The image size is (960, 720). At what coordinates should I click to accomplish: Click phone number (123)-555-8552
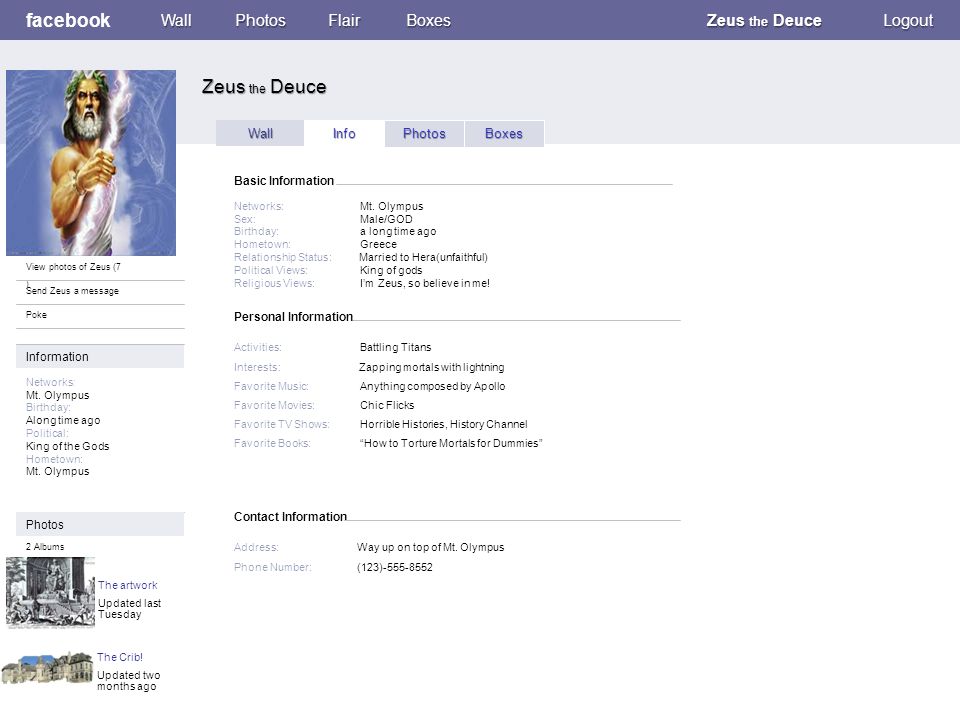(395, 568)
